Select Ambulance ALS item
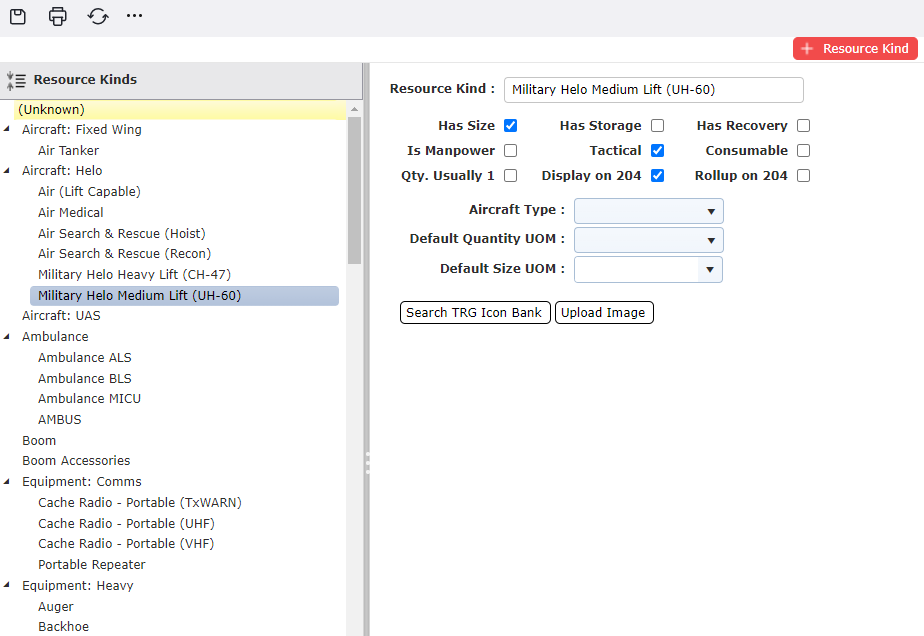 point(84,358)
